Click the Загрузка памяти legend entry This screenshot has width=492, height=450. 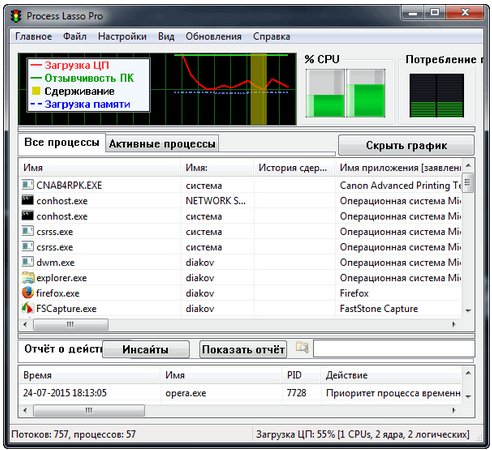click(x=80, y=104)
